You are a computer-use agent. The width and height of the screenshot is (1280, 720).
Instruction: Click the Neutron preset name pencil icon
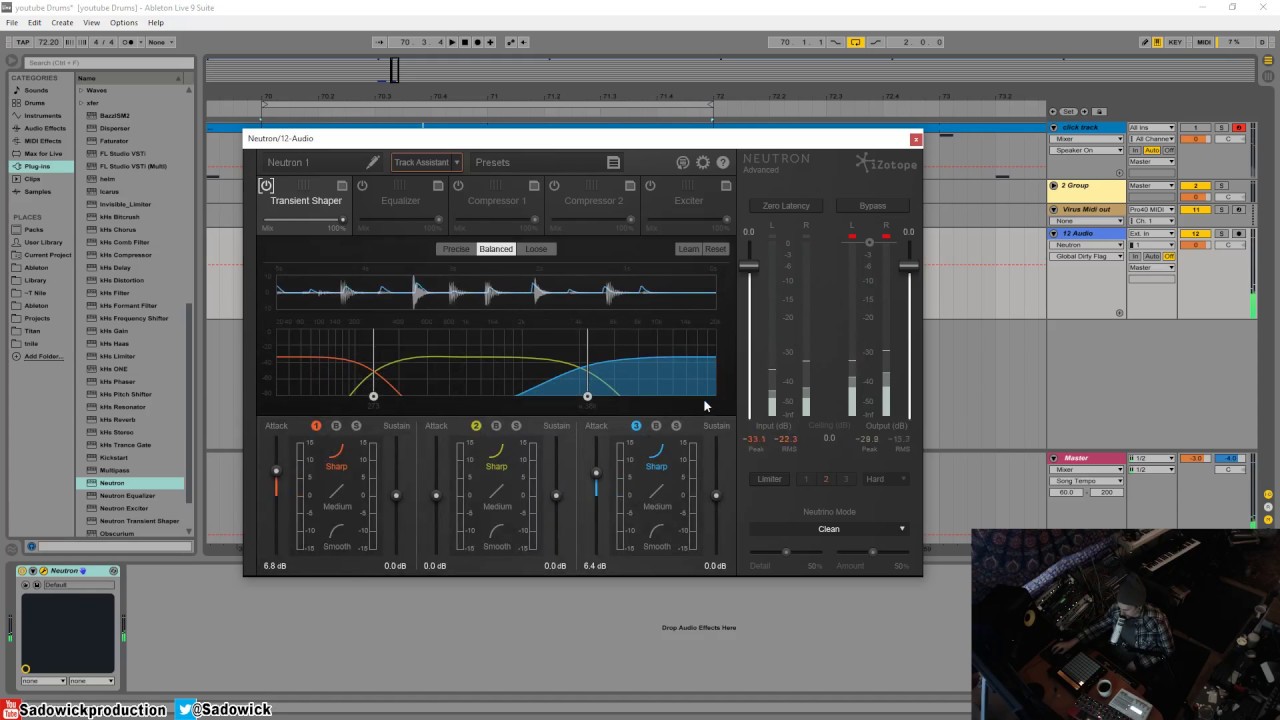373,162
